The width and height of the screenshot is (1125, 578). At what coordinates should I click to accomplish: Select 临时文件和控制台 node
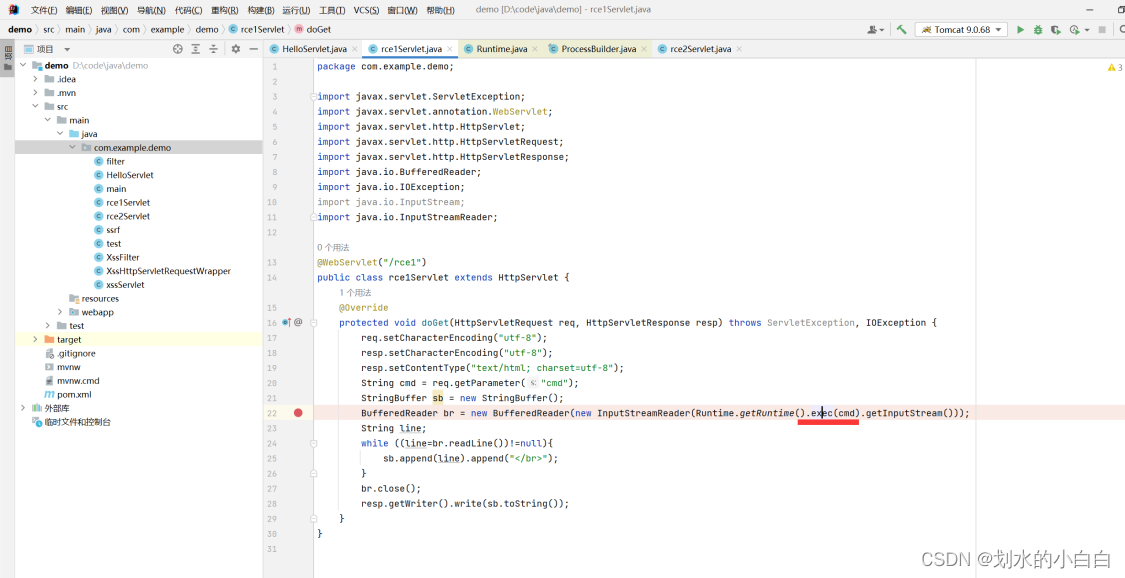(77, 422)
